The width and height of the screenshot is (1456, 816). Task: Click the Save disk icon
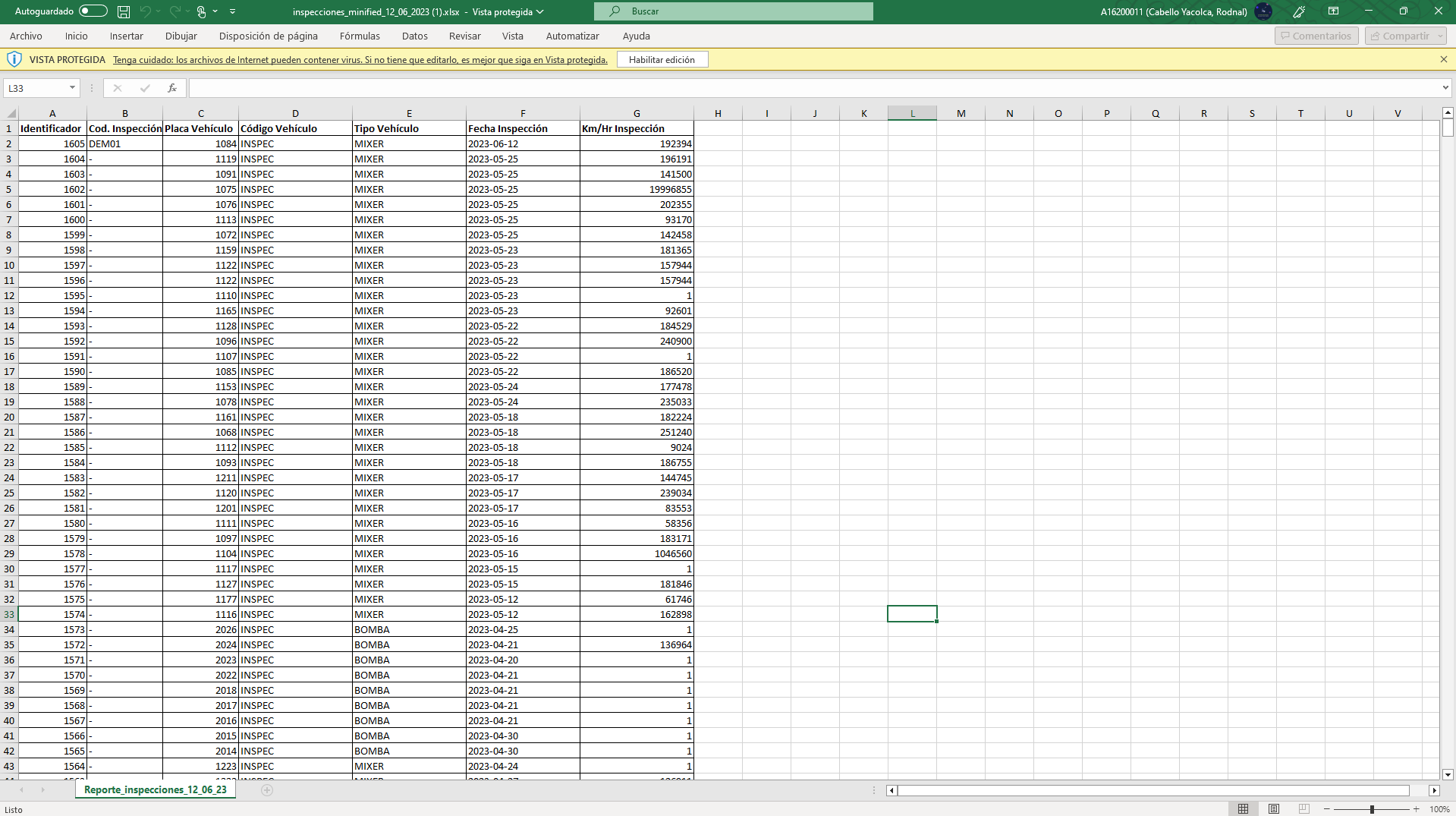point(124,11)
